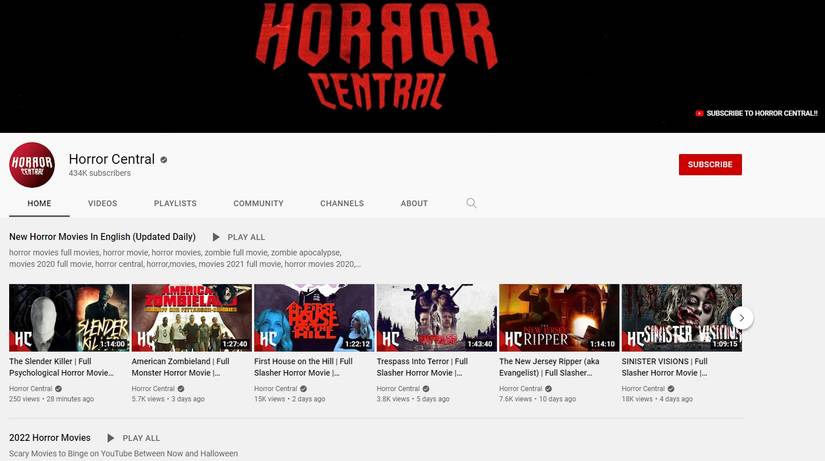
Task: Open Trespass Into Terror video thumbnail
Action: click(437, 318)
